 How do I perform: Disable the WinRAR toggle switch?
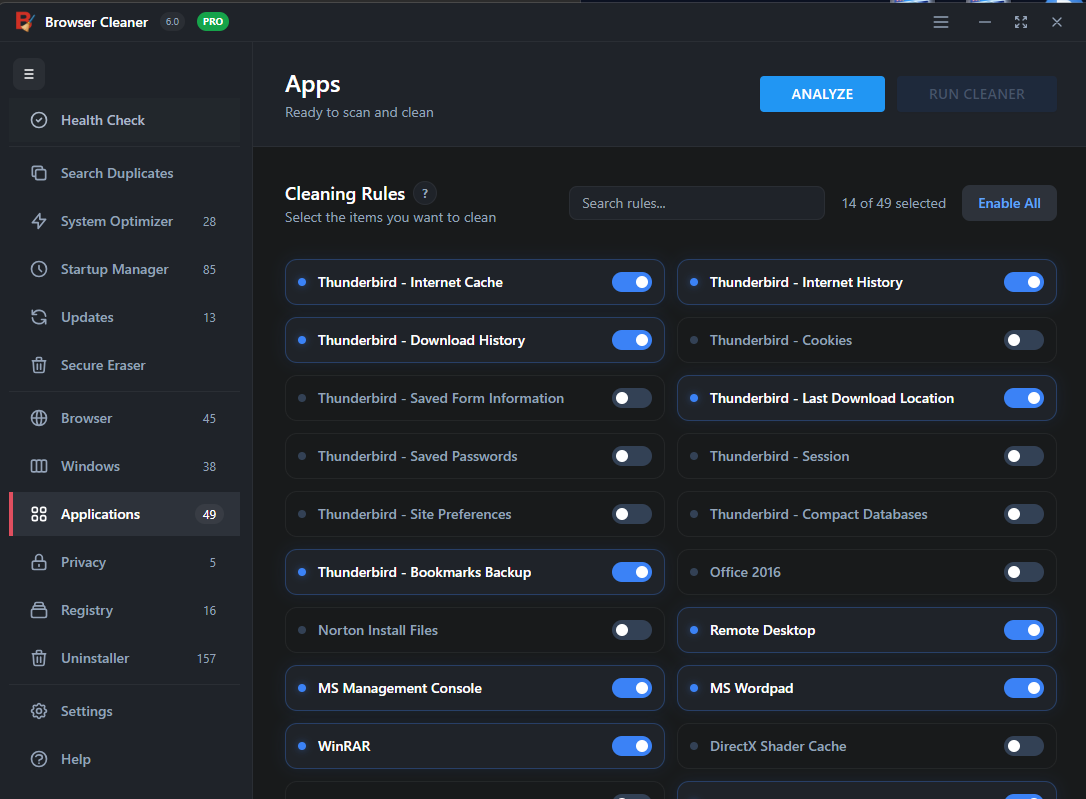(631, 746)
